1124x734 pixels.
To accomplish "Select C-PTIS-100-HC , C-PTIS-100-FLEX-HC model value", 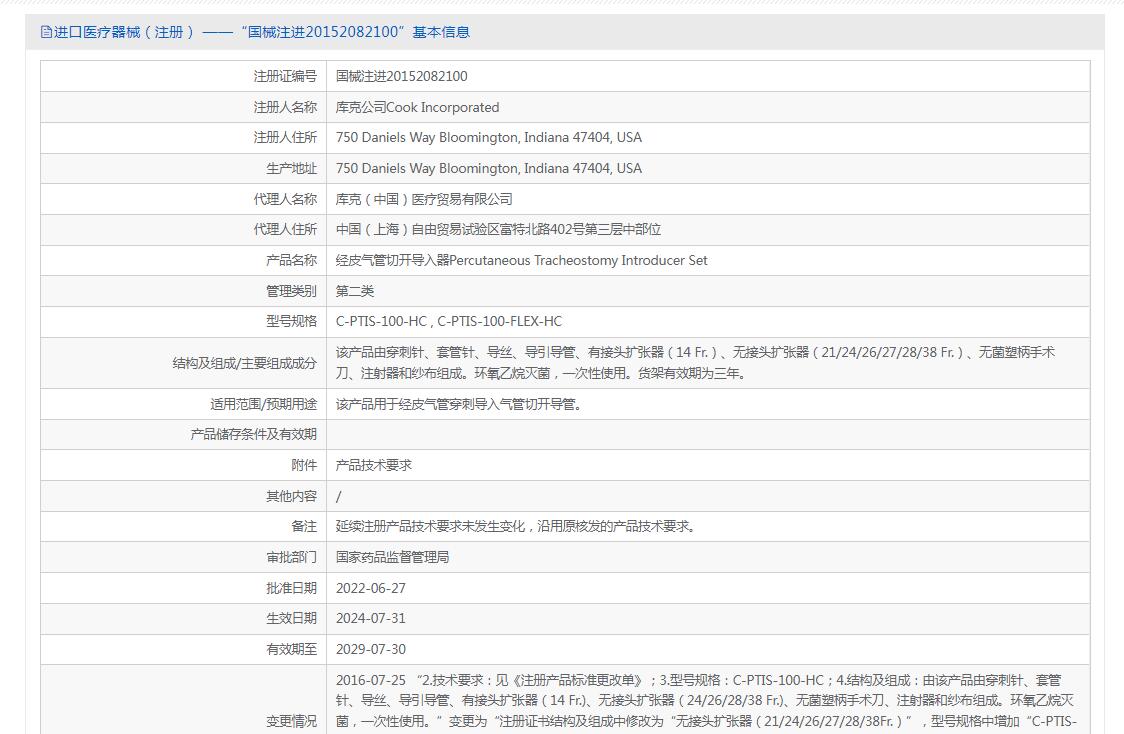I will (x=449, y=320).
